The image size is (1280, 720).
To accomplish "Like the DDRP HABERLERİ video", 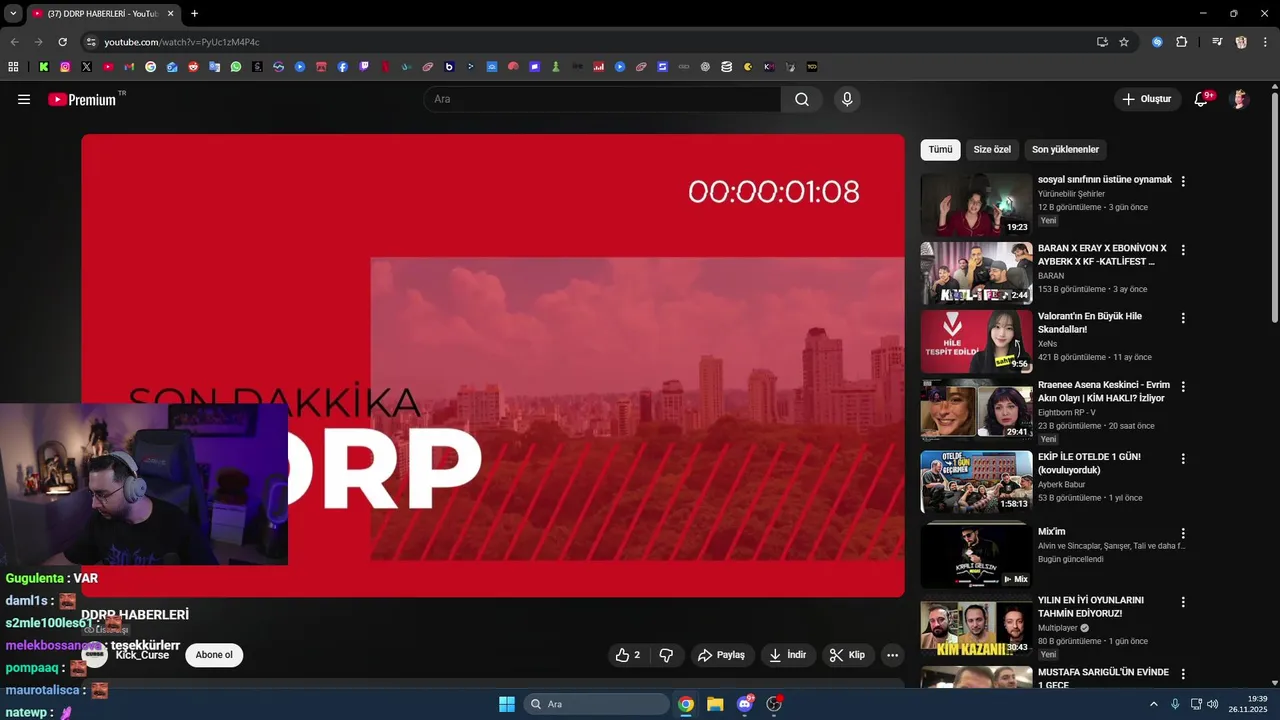I will 628,655.
